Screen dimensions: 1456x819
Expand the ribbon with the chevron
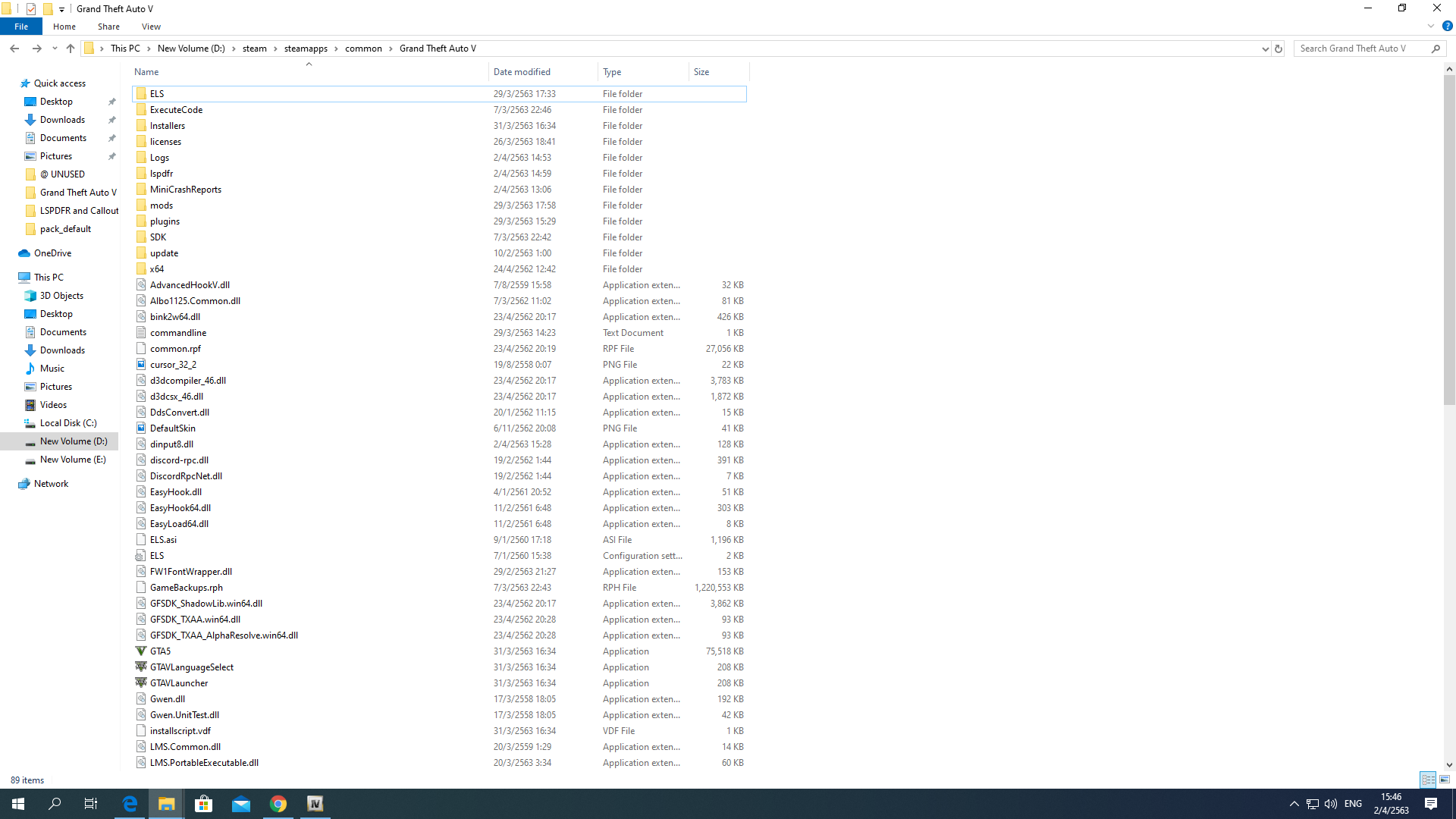(1431, 26)
